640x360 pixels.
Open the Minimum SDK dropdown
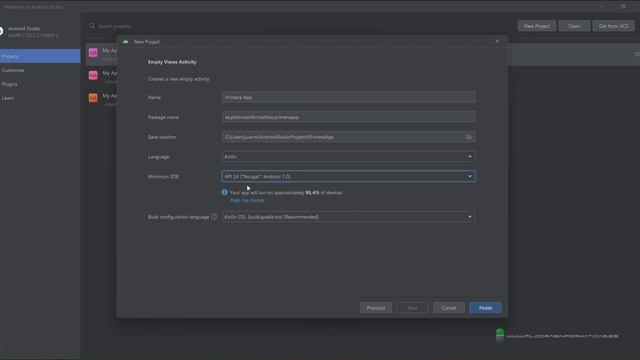[348, 176]
